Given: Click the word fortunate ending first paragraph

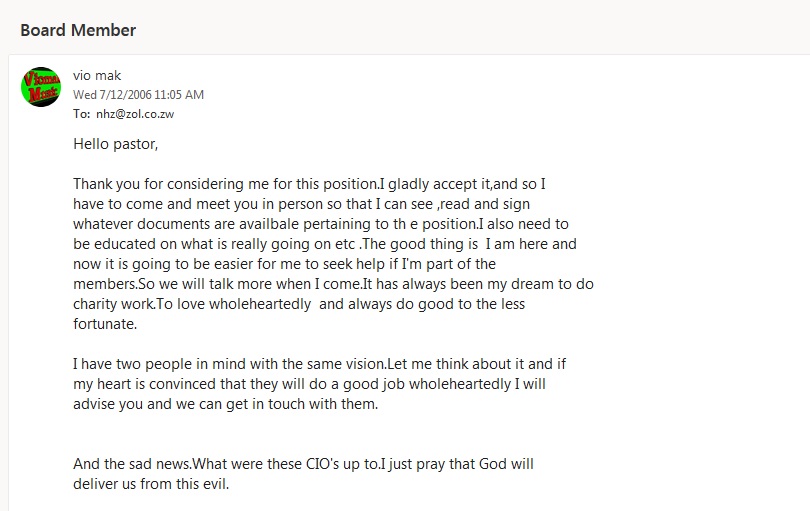Looking at the screenshot, I should click(x=105, y=324).
